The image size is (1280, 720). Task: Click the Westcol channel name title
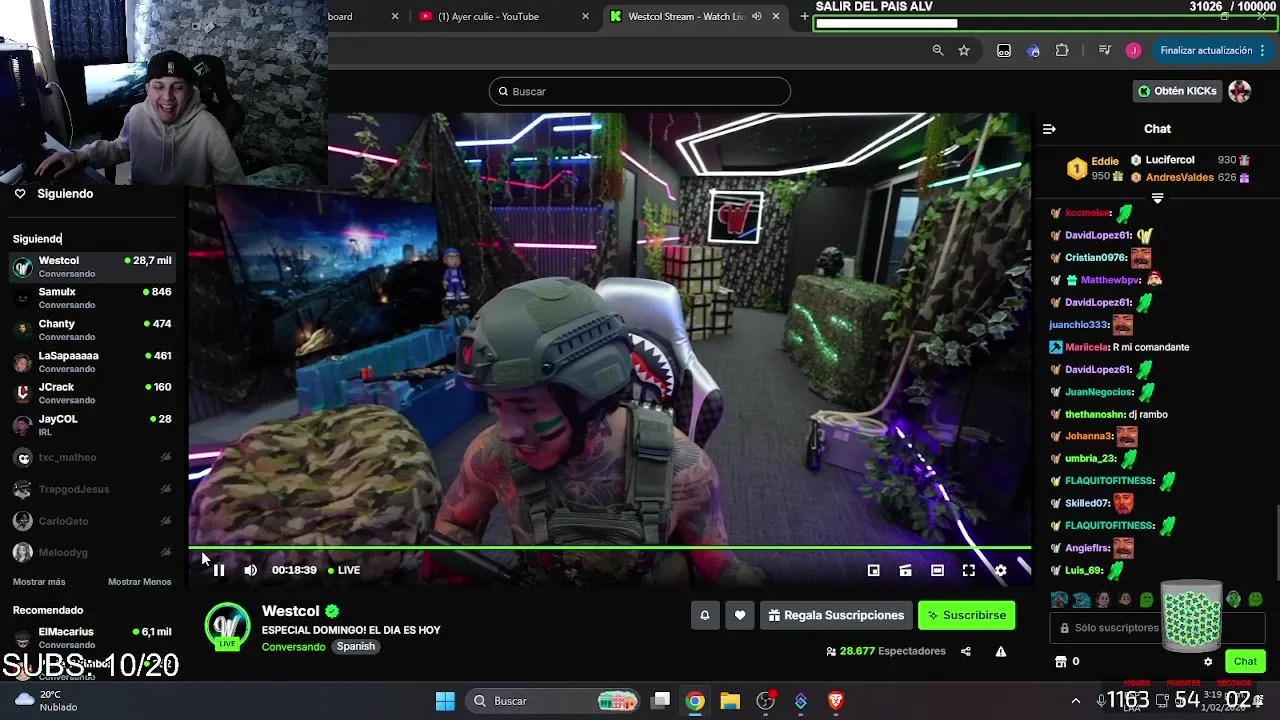(x=290, y=611)
